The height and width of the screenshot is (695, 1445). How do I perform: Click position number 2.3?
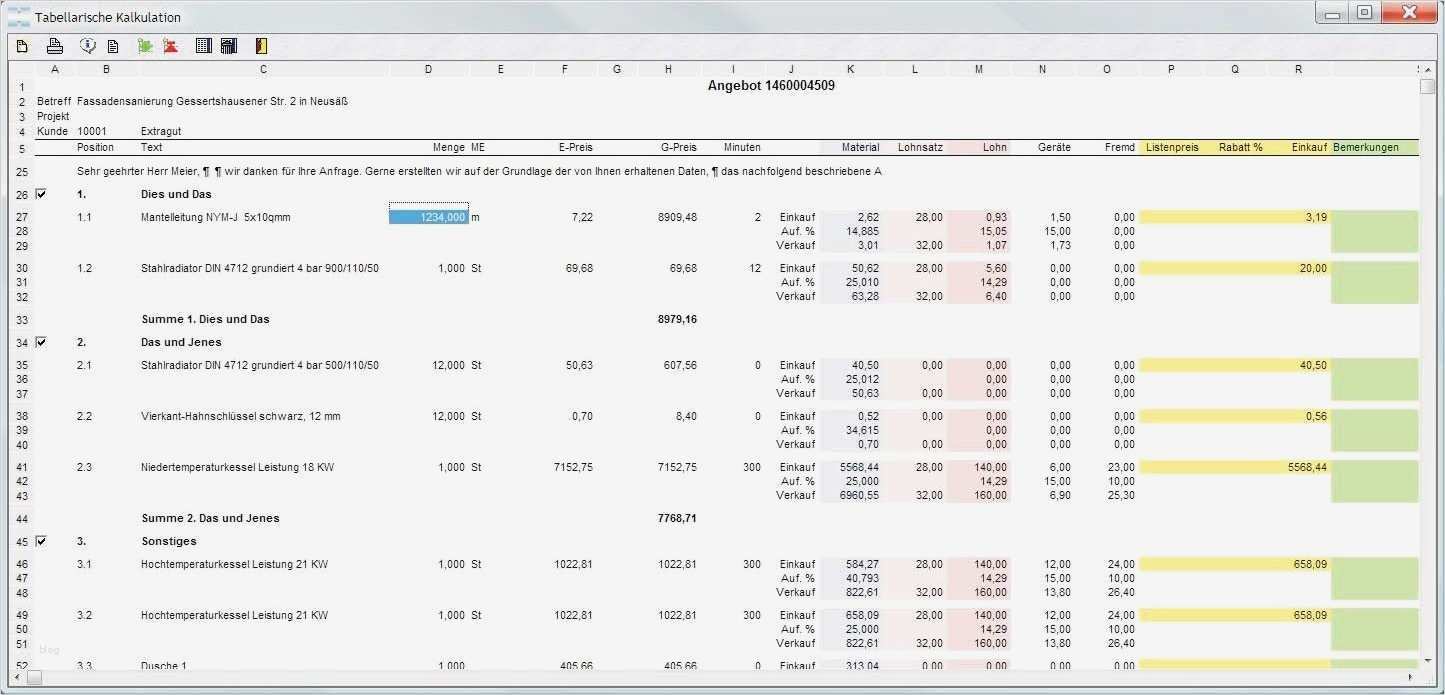coord(84,467)
